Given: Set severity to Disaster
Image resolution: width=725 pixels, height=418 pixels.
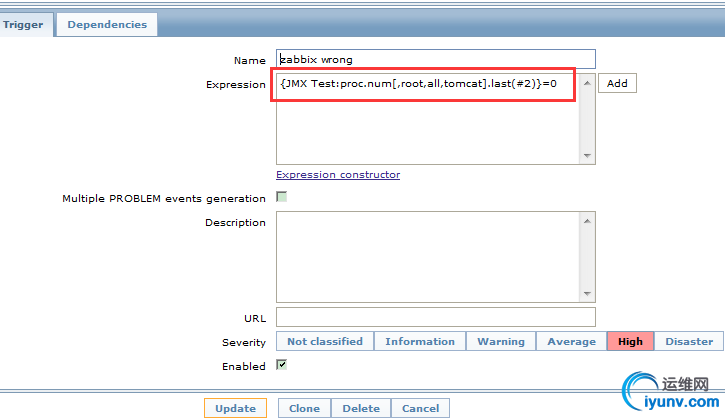Looking at the screenshot, I should [689, 341].
